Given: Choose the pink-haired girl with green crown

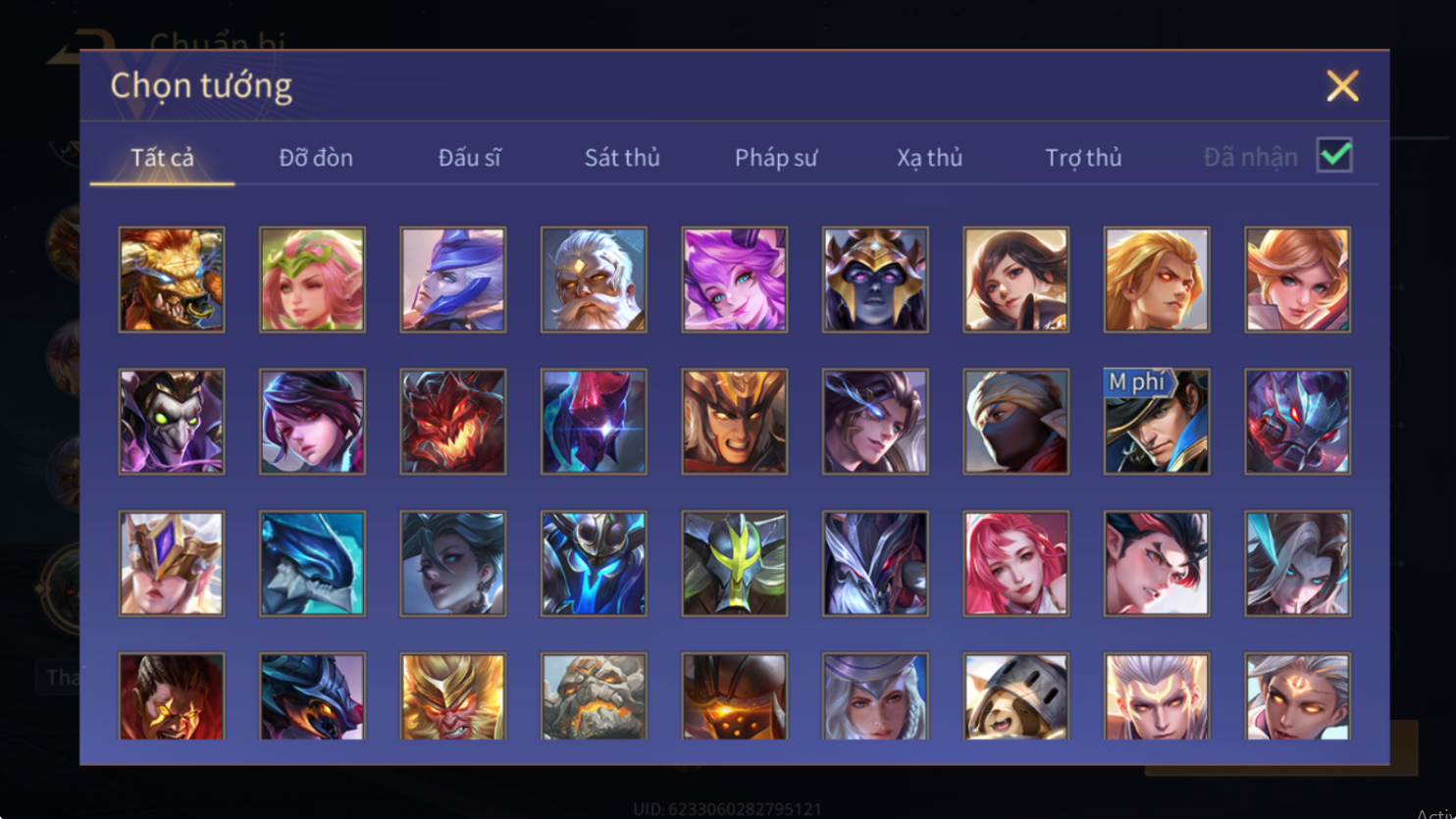Looking at the screenshot, I should [312, 280].
